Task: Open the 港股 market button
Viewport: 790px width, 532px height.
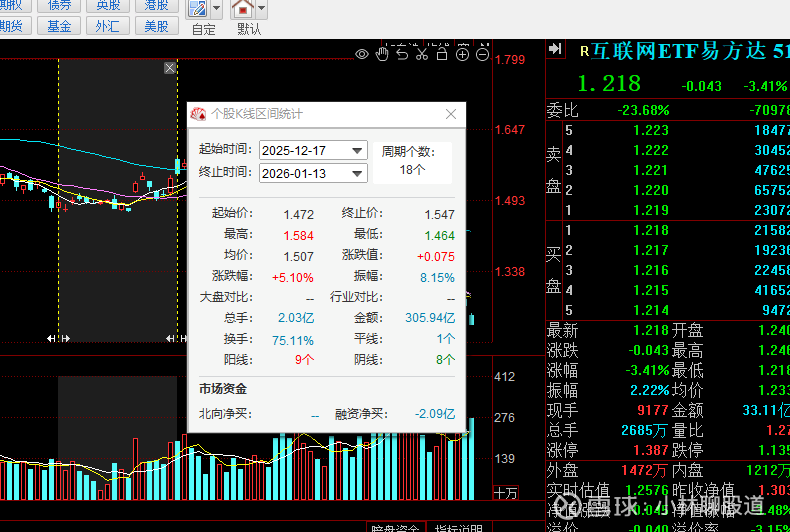Action: pos(156,6)
